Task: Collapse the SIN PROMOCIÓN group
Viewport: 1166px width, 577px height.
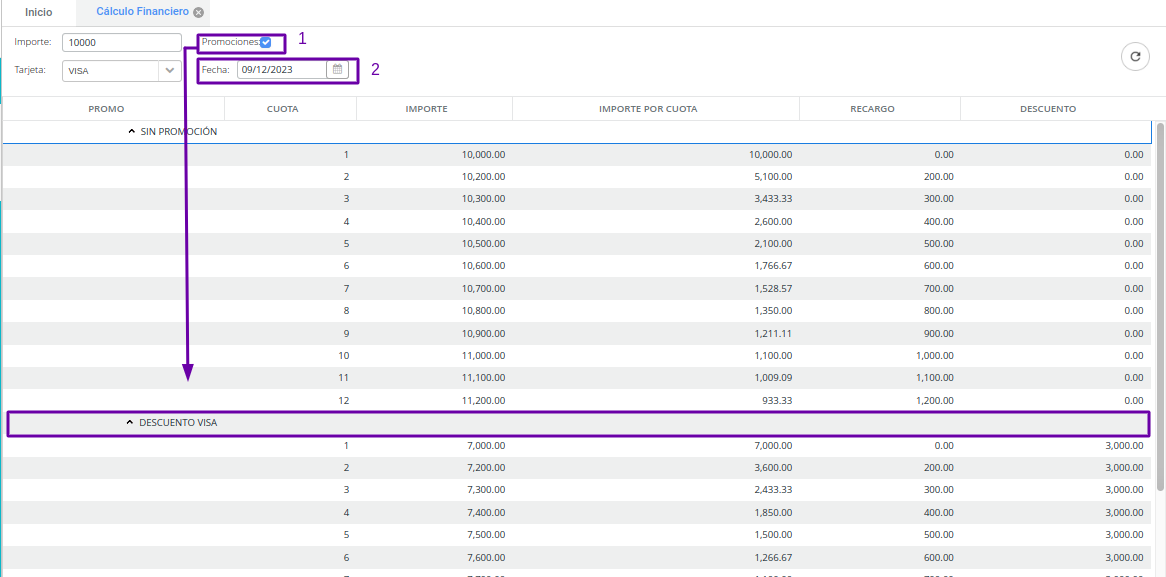Action: coord(133,132)
